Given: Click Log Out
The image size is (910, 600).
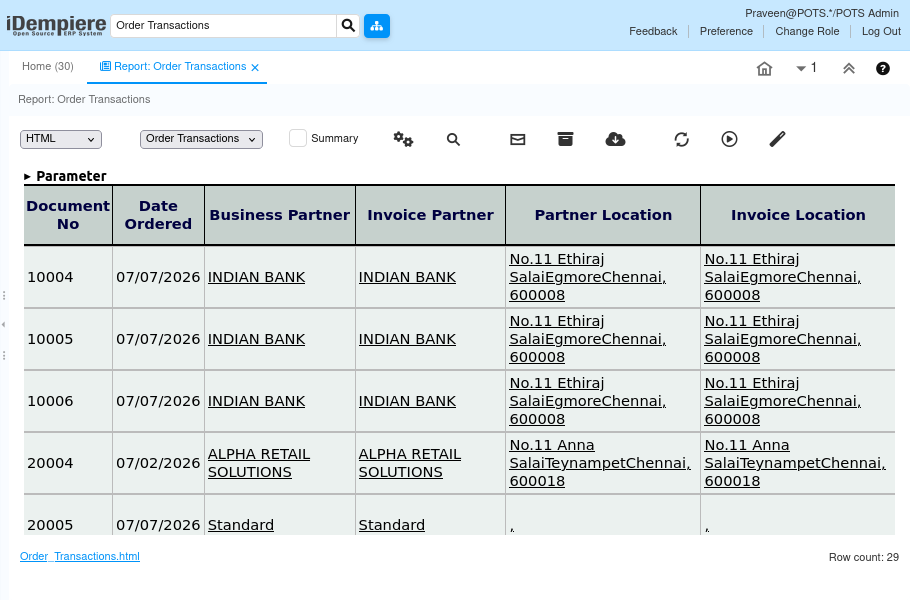Looking at the screenshot, I should coord(881,31).
